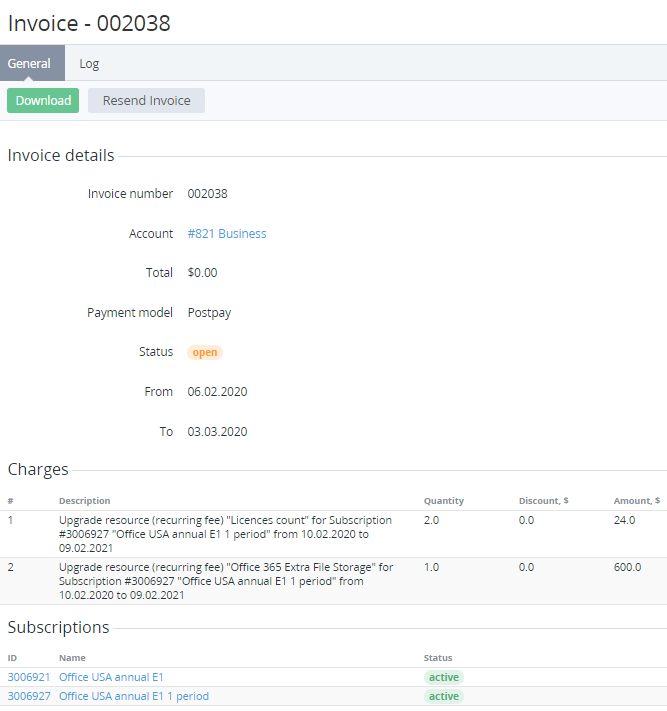Click active badge for subscription 3006927

tap(443, 696)
